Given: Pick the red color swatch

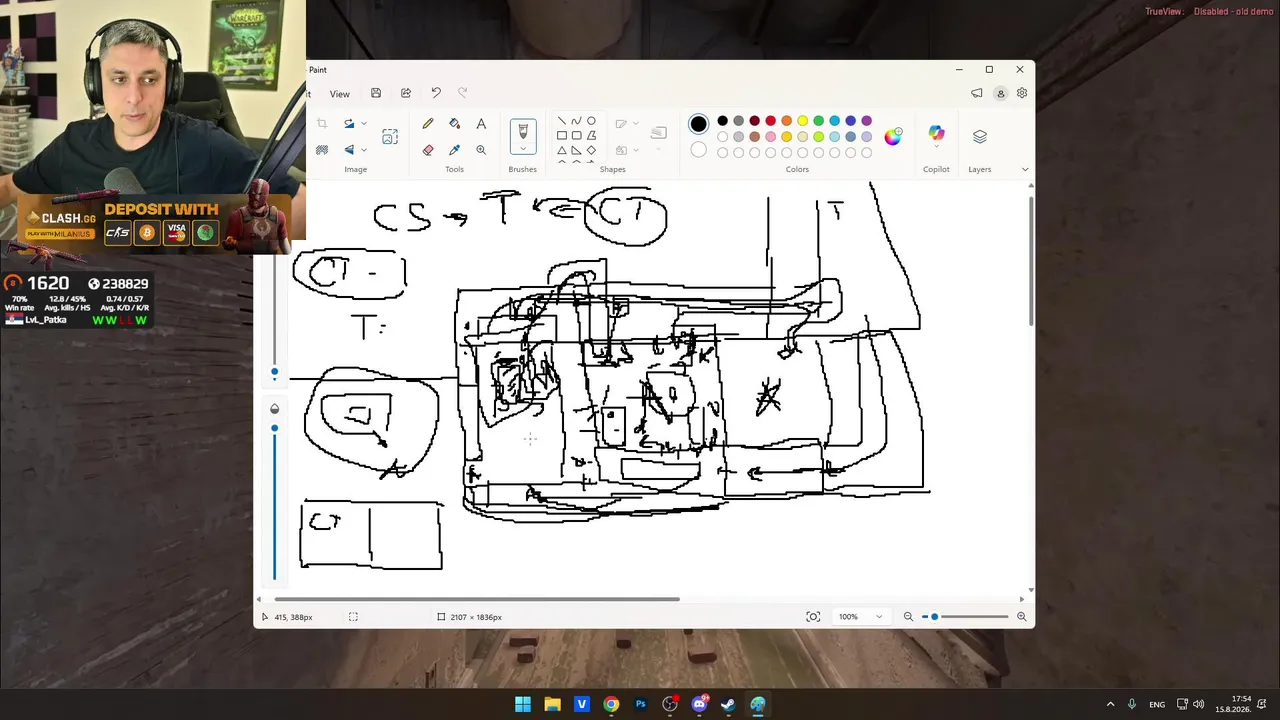Looking at the screenshot, I should pos(770,121).
